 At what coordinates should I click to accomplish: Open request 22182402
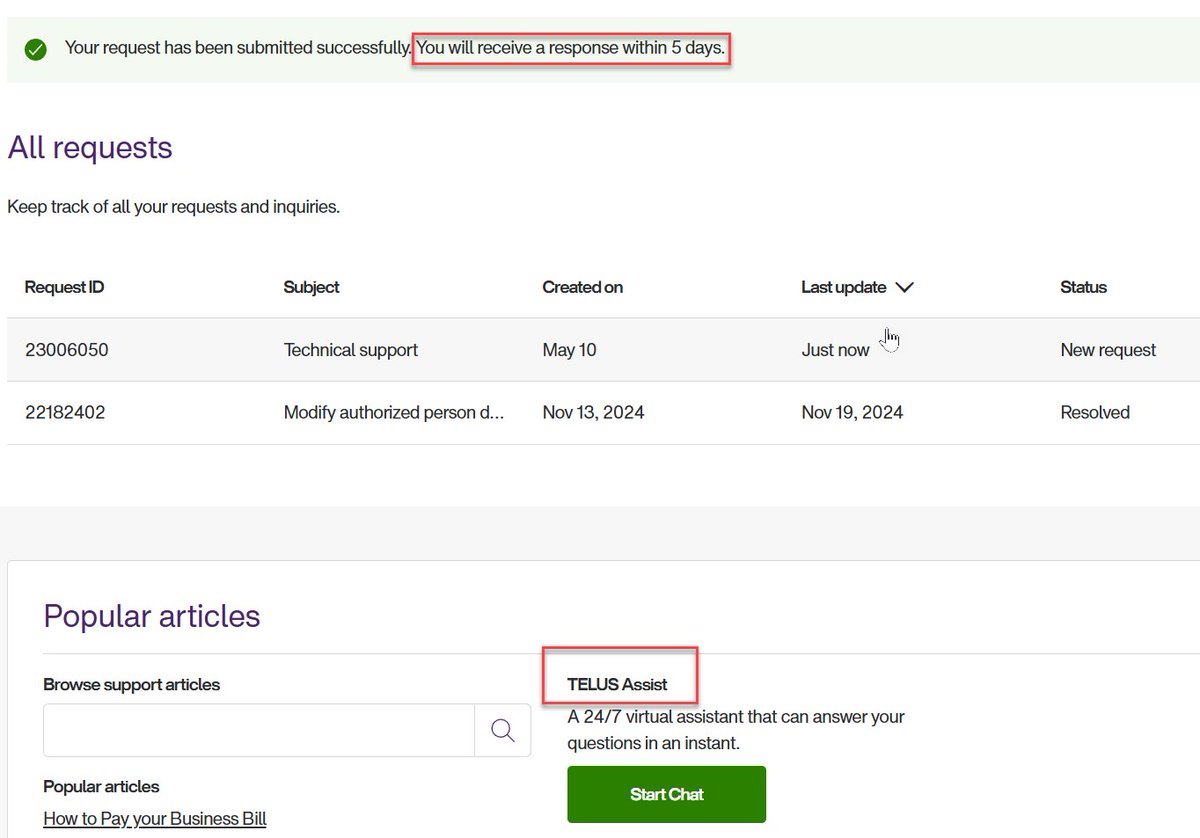pos(65,412)
